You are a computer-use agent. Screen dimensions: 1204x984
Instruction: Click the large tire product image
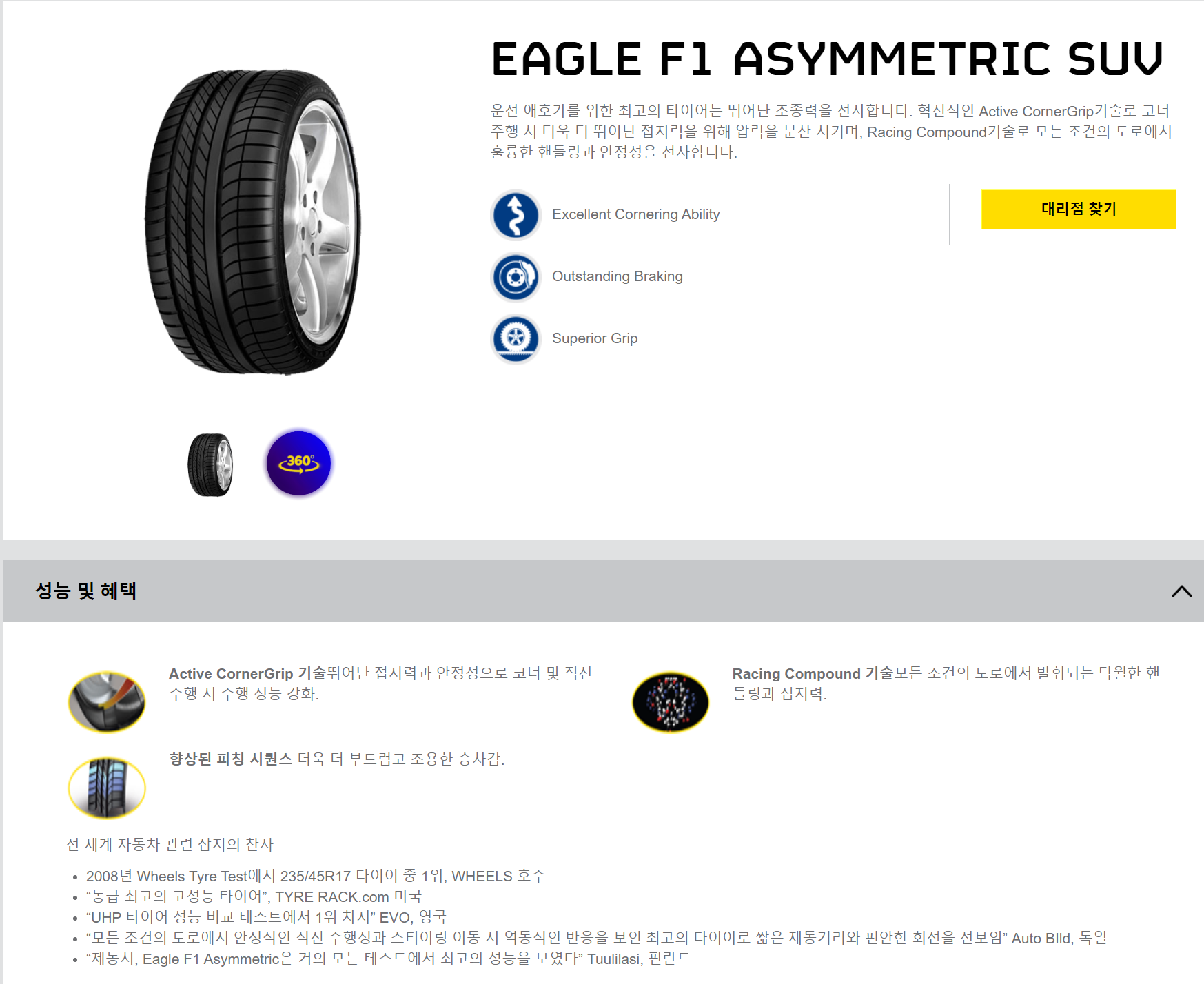point(253,222)
